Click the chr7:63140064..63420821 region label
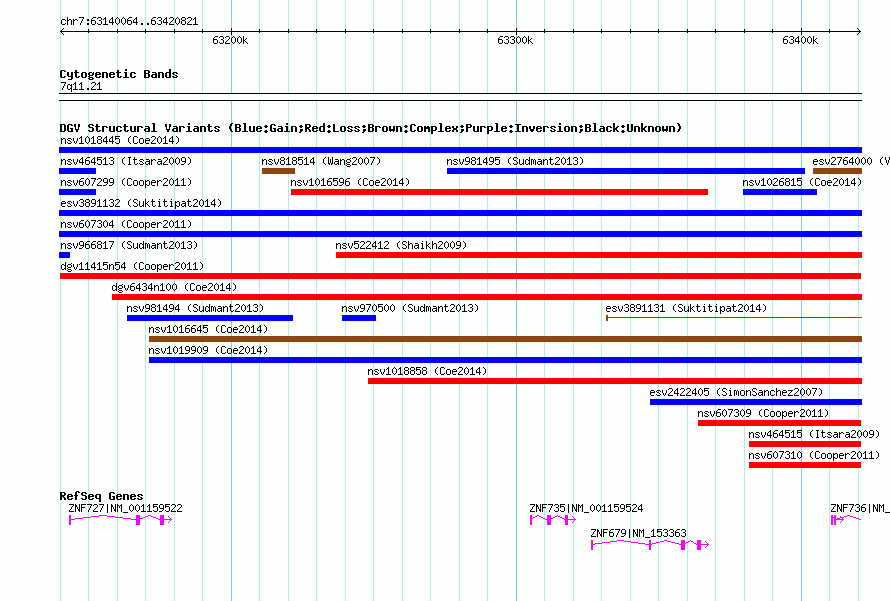890x601 pixels. click(129, 21)
